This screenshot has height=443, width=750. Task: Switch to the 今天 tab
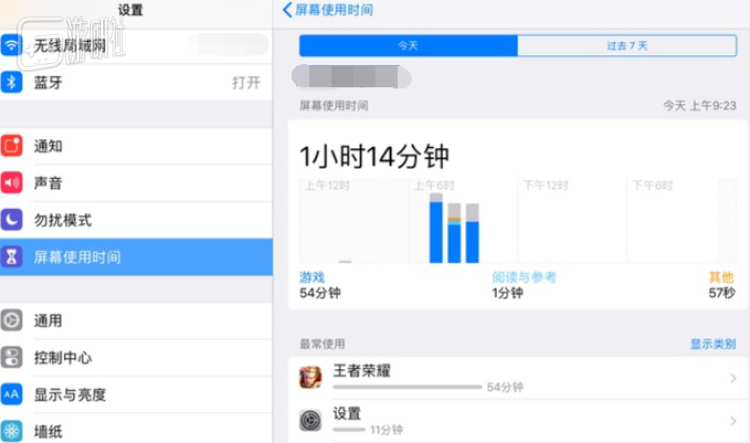click(x=408, y=45)
